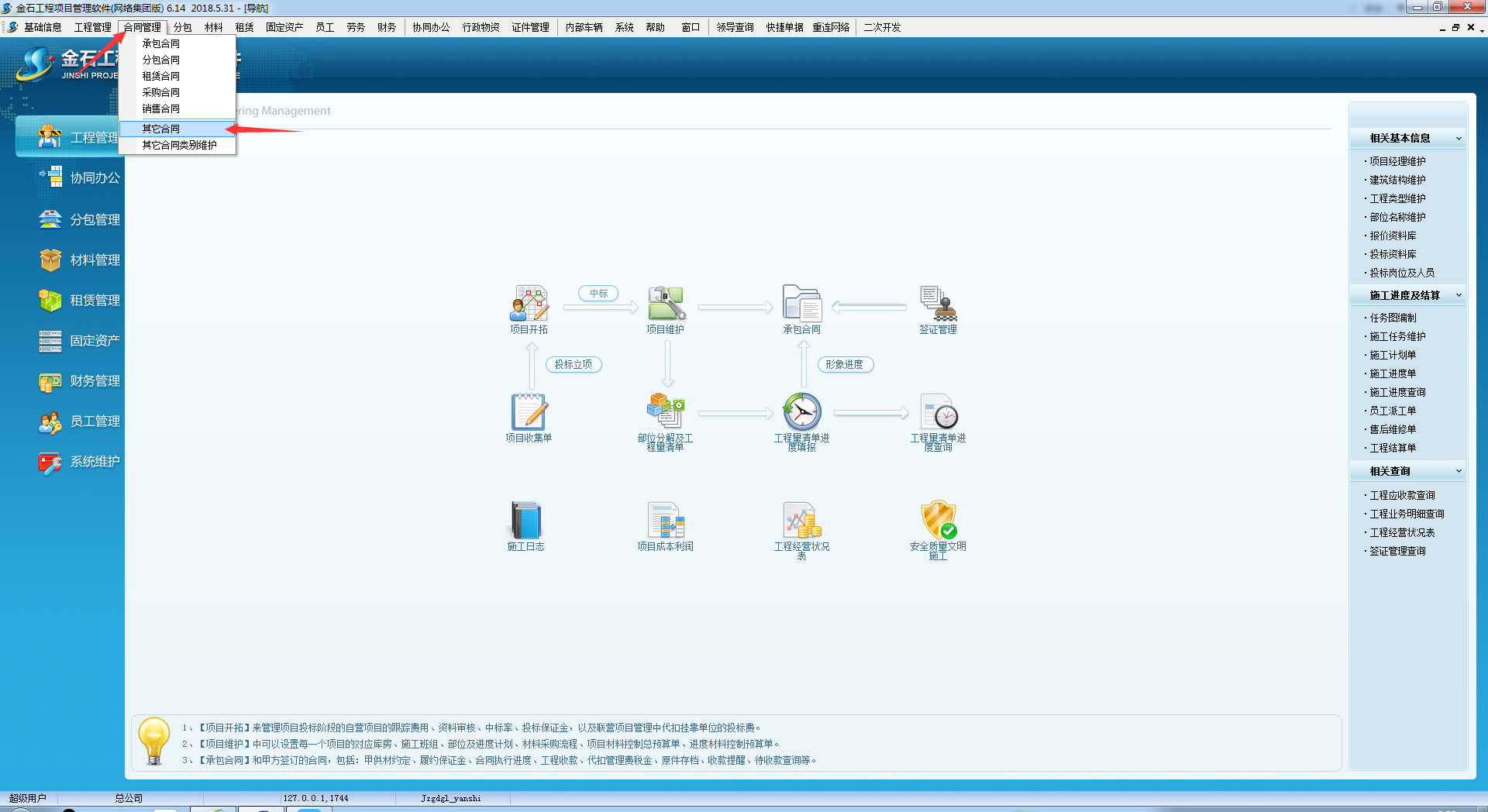Screen dimensions: 1488x812
Task: Open the 项目收集单 notepad icon
Action: [529, 412]
